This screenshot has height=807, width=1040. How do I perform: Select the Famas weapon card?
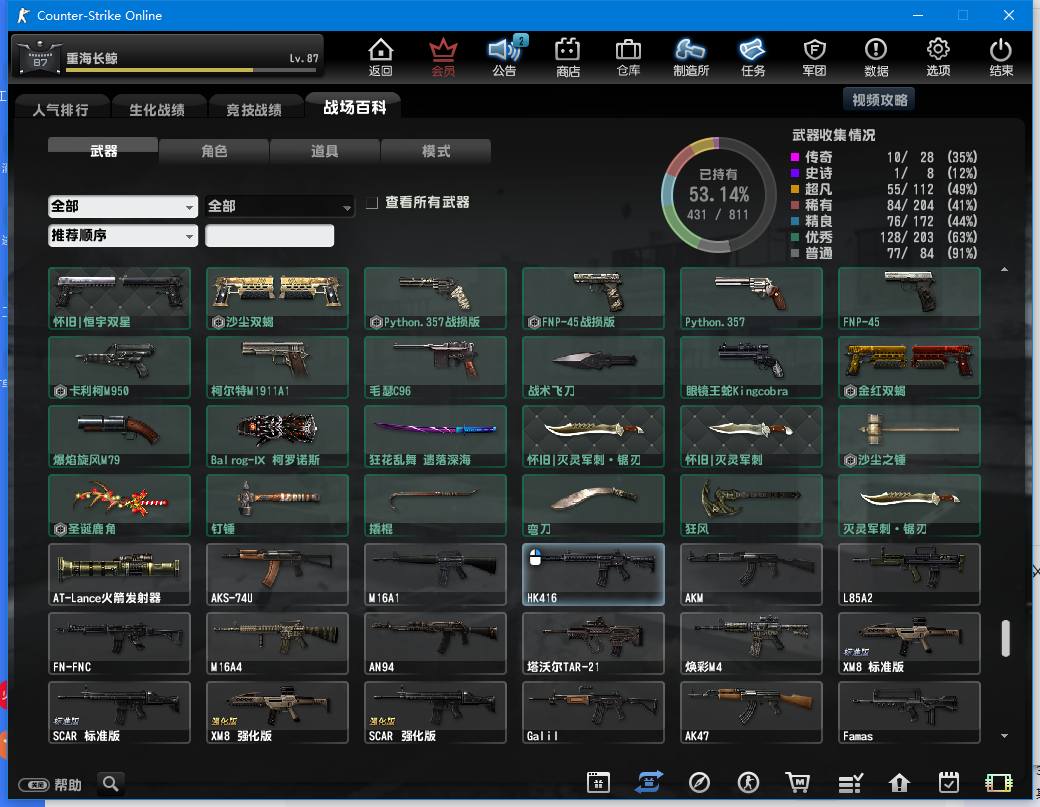tap(909, 712)
